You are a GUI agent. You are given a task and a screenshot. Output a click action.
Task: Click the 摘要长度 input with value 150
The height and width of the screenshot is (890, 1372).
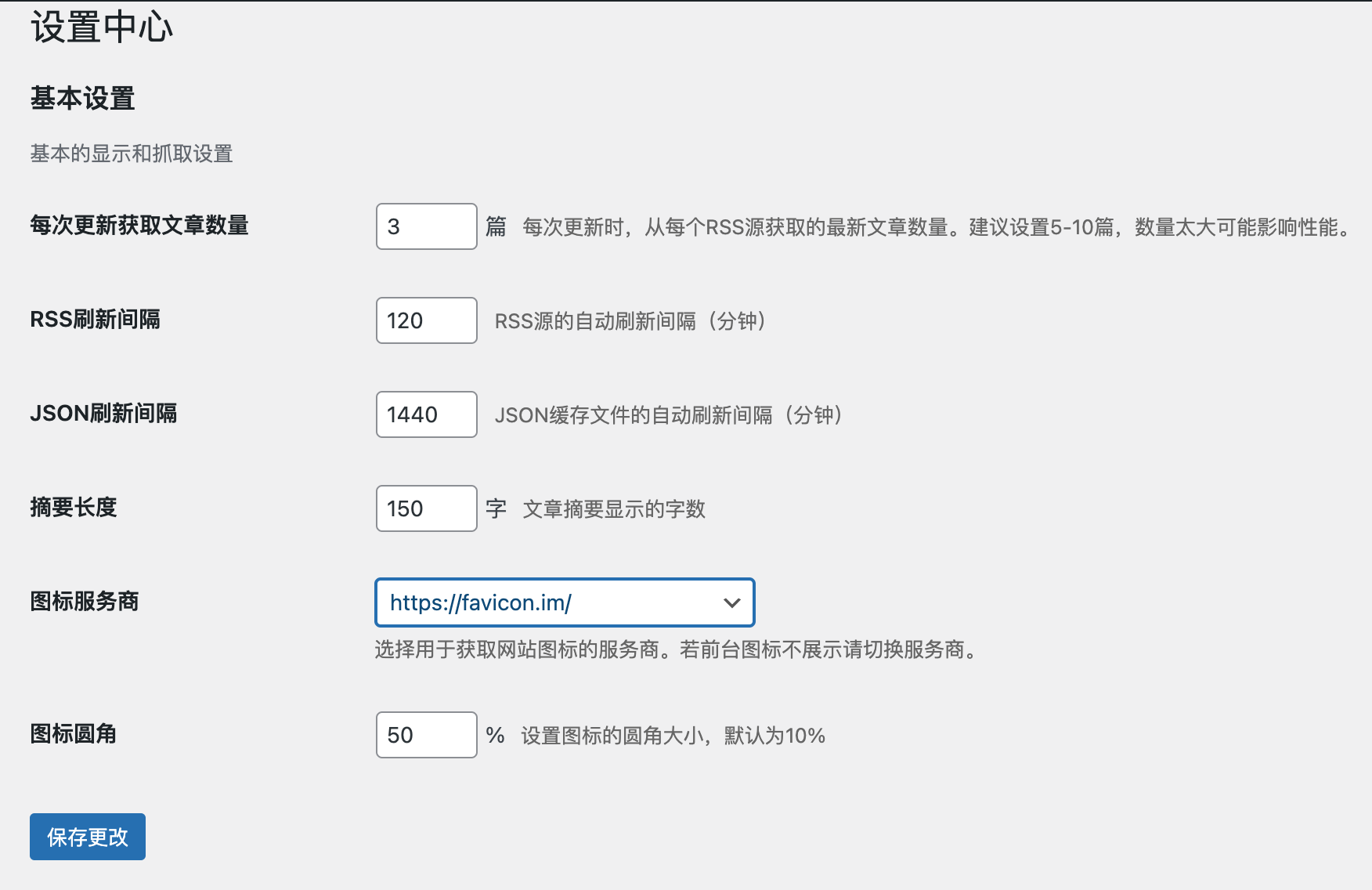coord(426,508)
